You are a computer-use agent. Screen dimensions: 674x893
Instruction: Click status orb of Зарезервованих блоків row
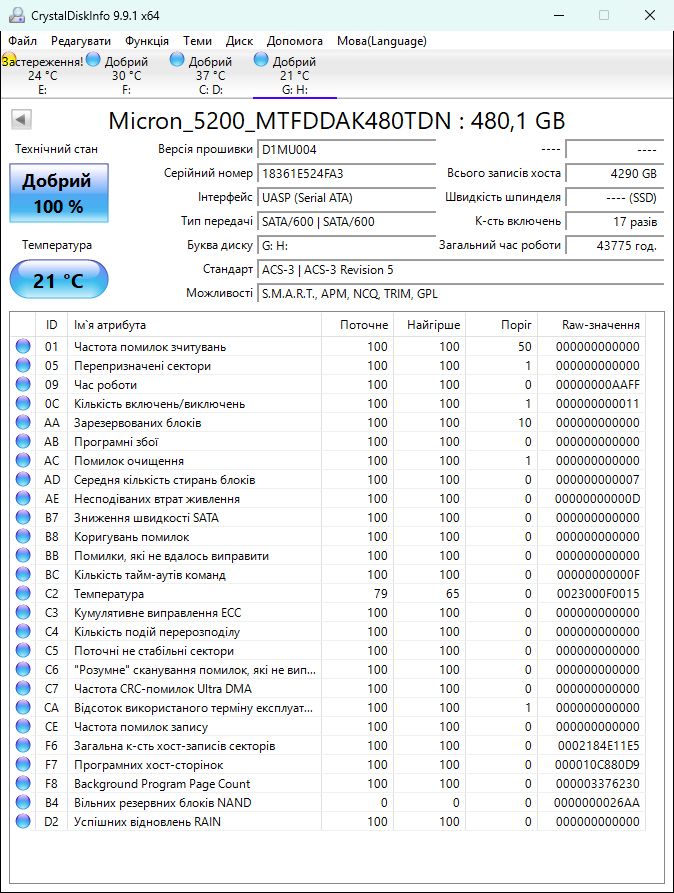(23, 423)
